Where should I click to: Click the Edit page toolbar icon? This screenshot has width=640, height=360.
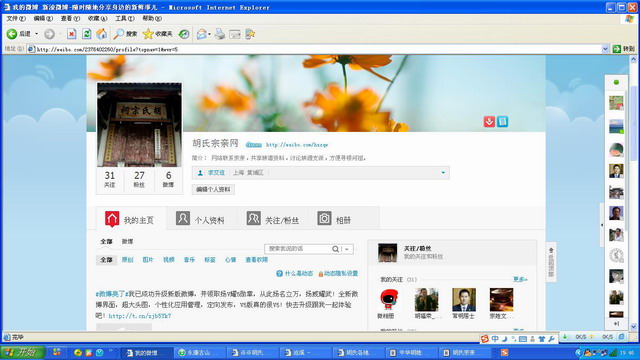[235, 34]
